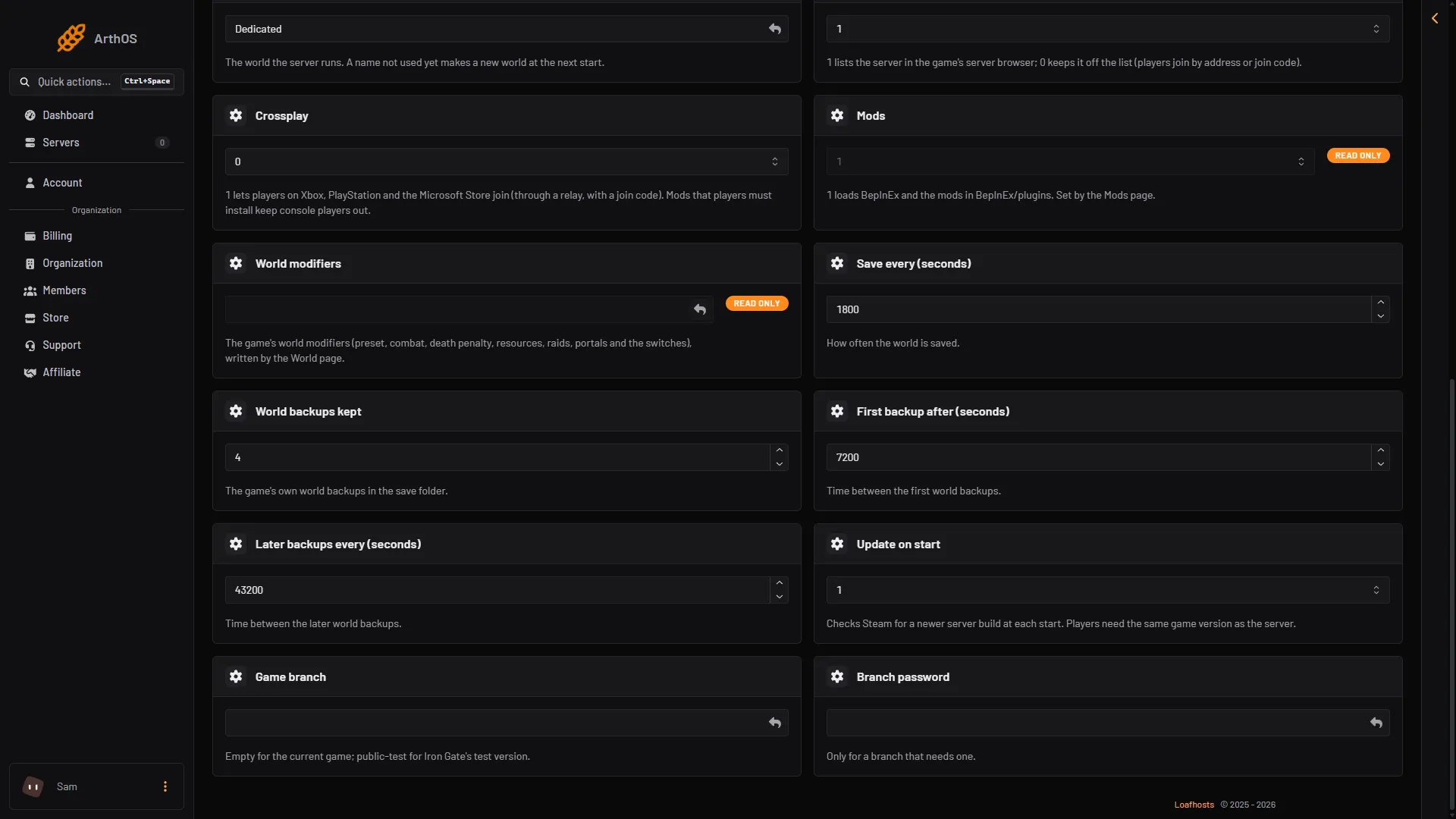Click the Save every 1800 input field
The height and width of the screenshot is (819, 1456).
pos(1099,309)
